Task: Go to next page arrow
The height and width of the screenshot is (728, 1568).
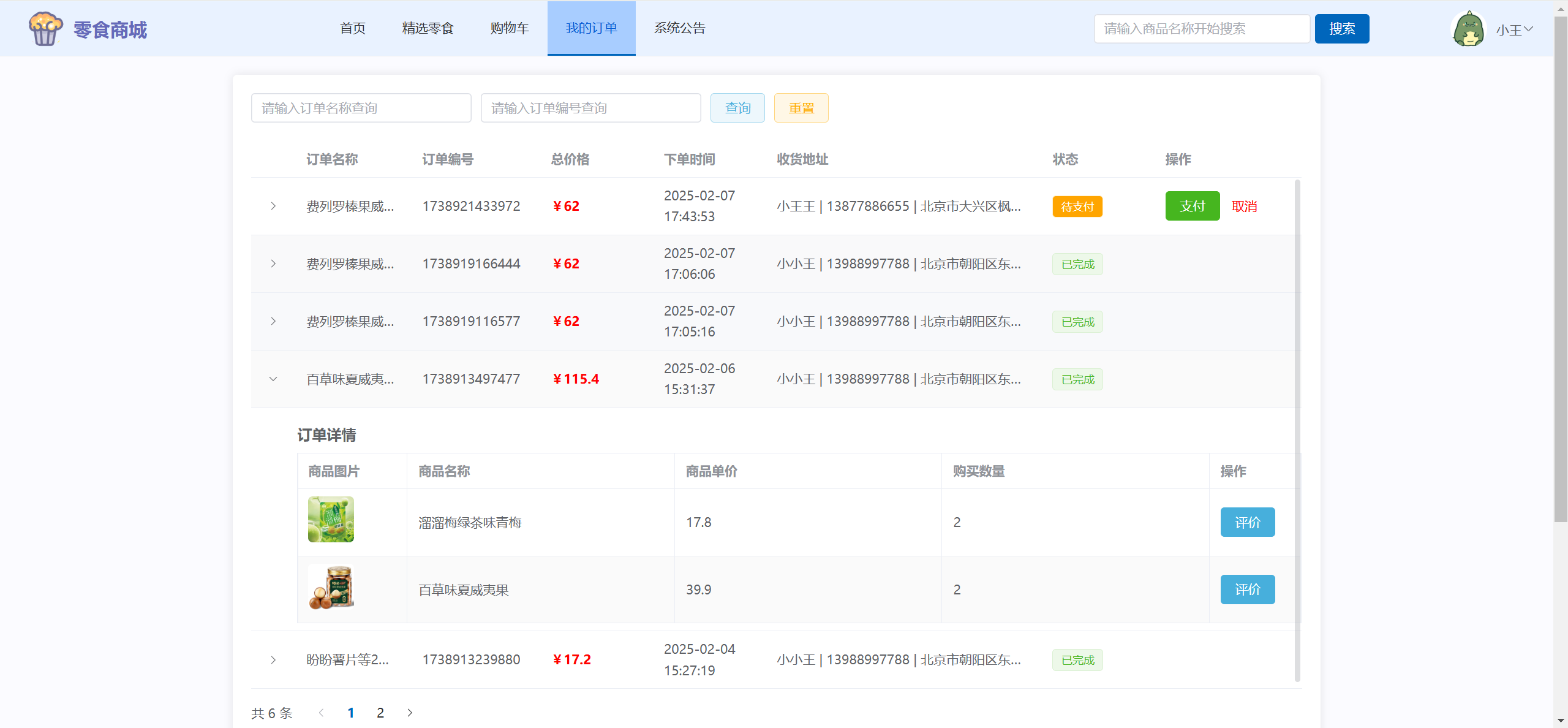Action: click(410, 713)
